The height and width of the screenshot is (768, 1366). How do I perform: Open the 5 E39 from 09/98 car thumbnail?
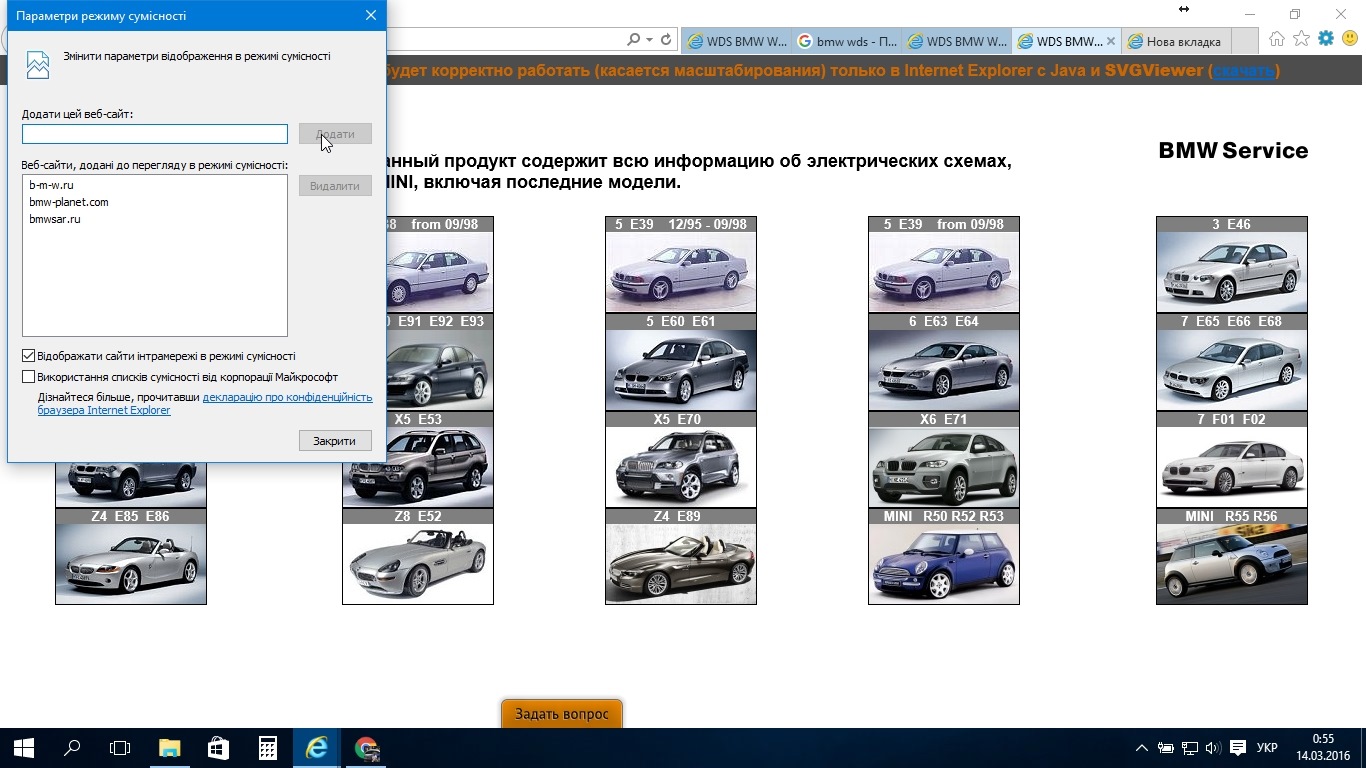(944, 264)
